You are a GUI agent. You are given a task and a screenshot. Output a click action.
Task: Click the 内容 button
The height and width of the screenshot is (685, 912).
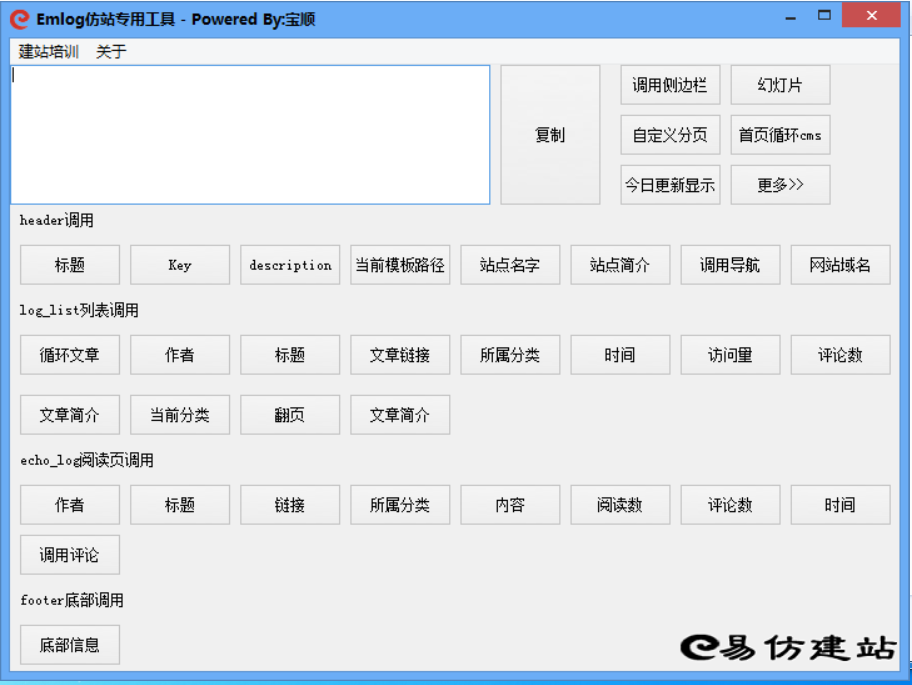[510, 505]
